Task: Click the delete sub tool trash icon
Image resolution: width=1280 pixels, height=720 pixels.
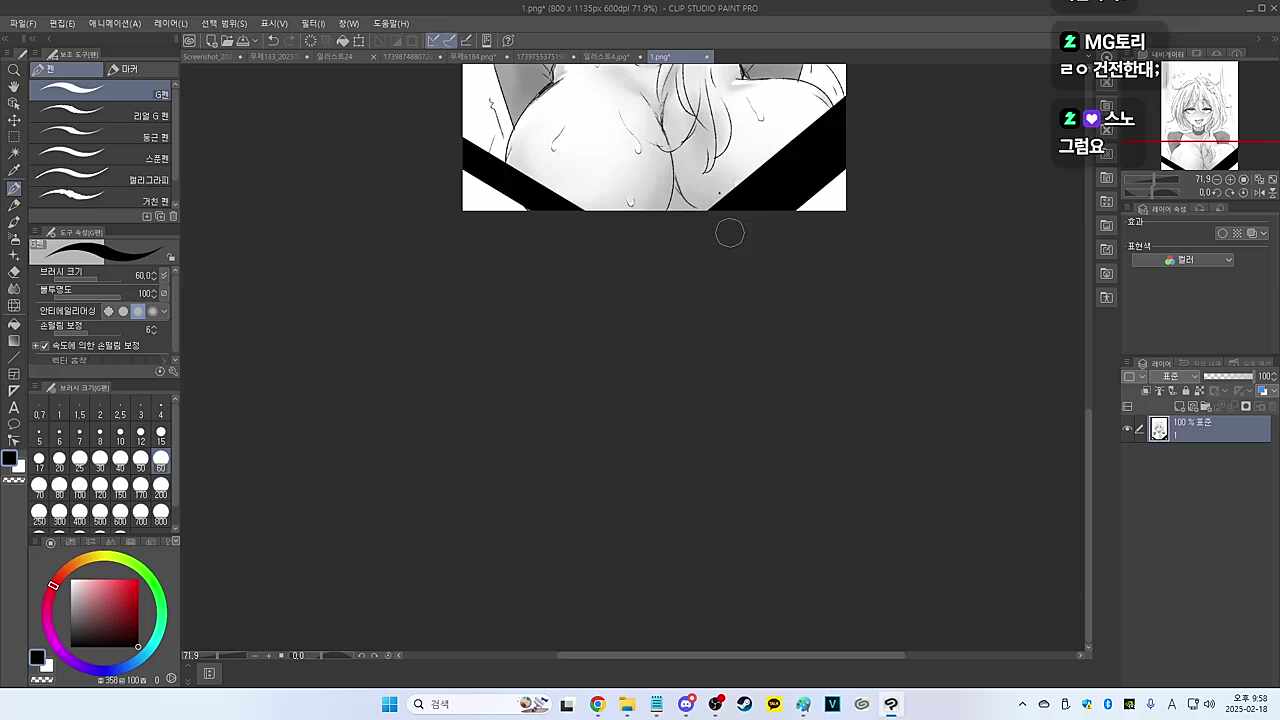Action: pyautogui.click(x=173, y=216)
